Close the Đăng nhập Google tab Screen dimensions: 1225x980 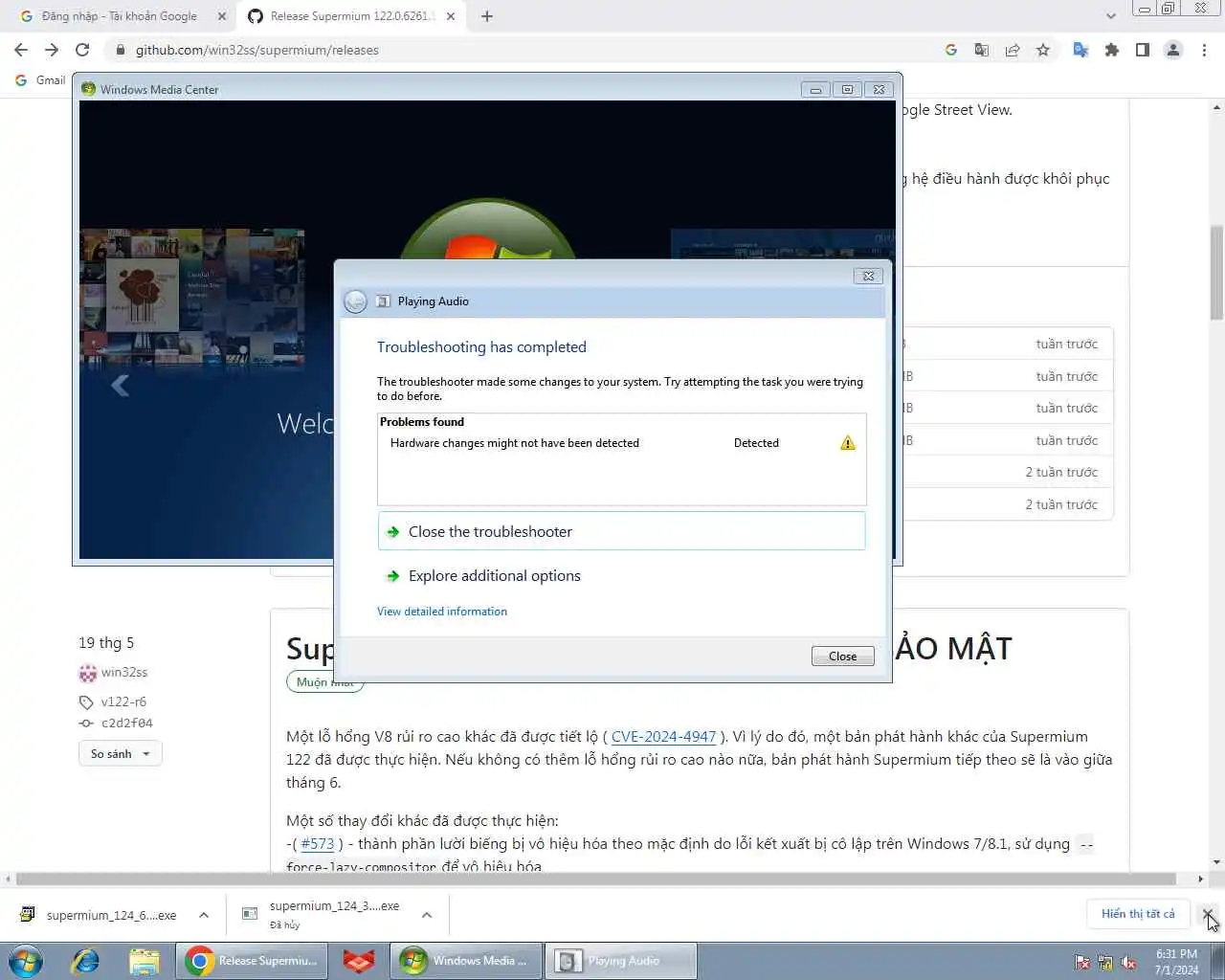click(x=222, y=16)
